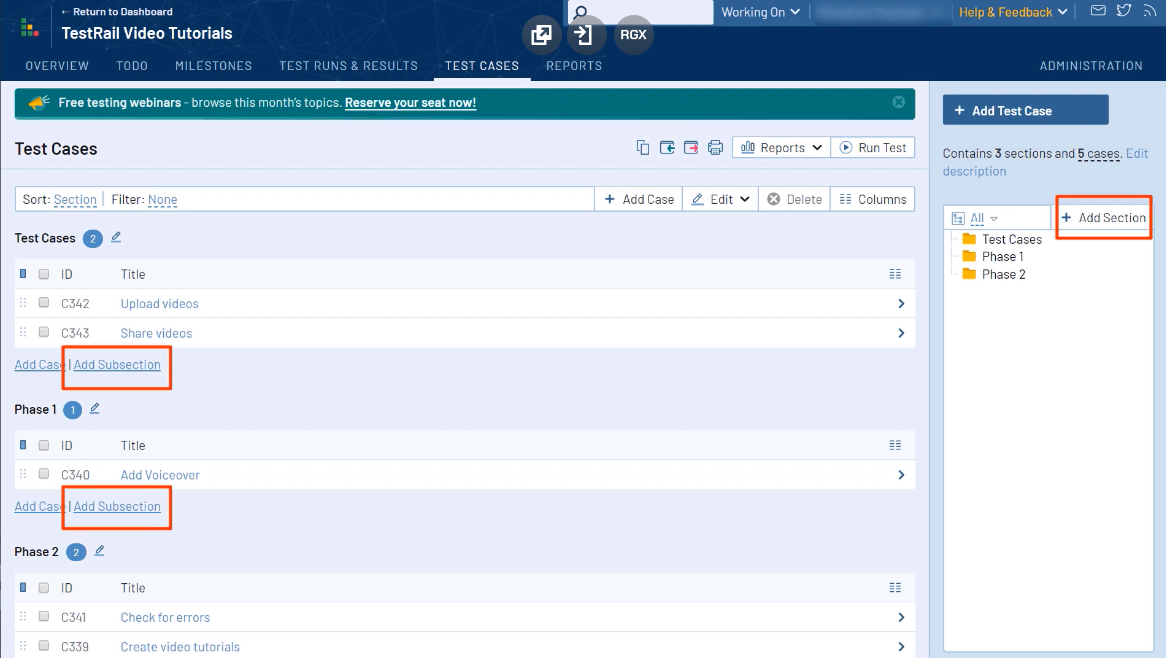Viewport: 1166px width, 658px height.
Task: Click Add Subsection under Phase 1
Action: [x=117, y=506]
